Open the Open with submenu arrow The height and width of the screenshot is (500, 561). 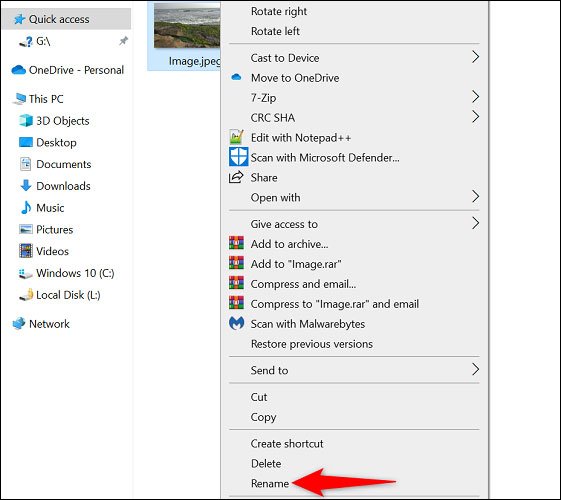pos(475,196)
